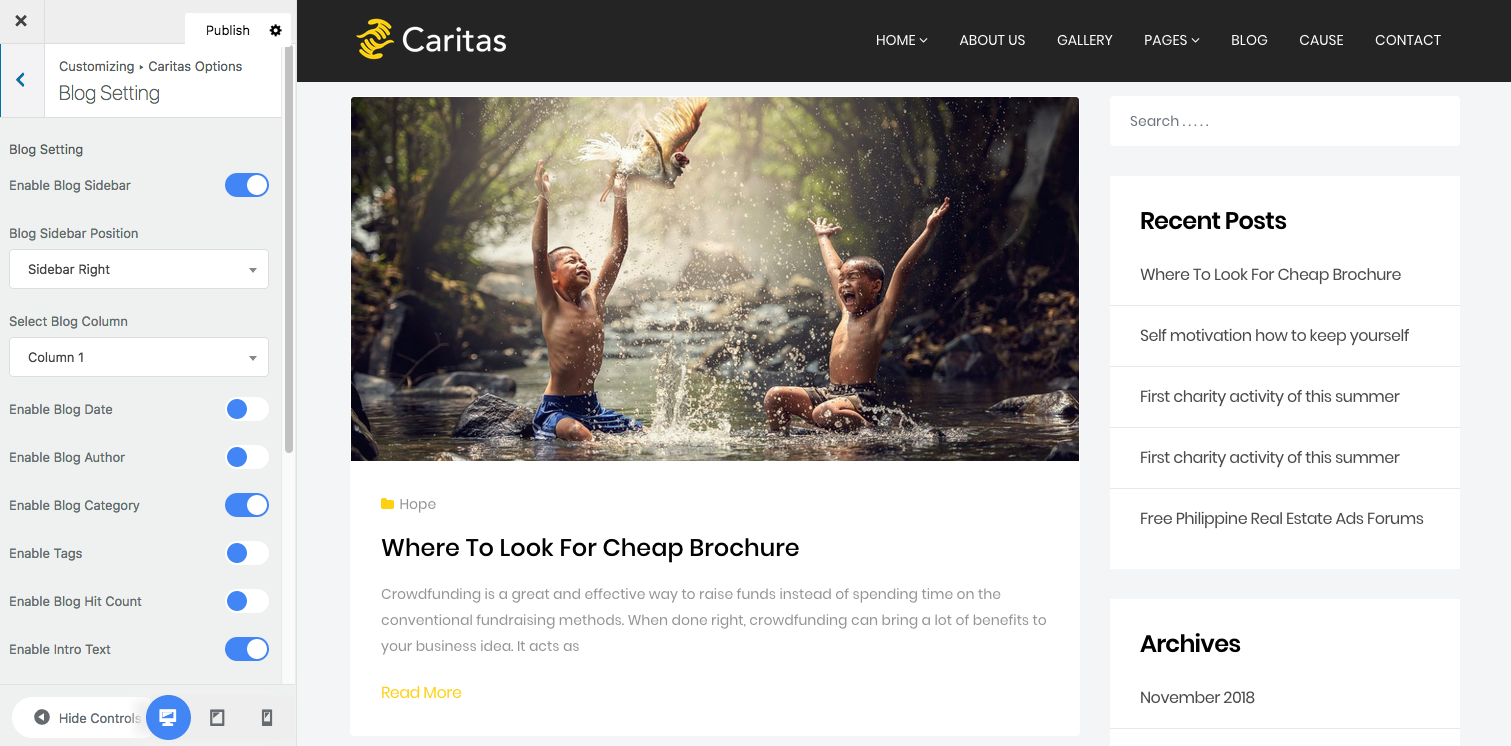The width and height of the screenshot is (1511, 746).
Task: Expand the PAGES navigation menu
Action: coord(1171,40)
